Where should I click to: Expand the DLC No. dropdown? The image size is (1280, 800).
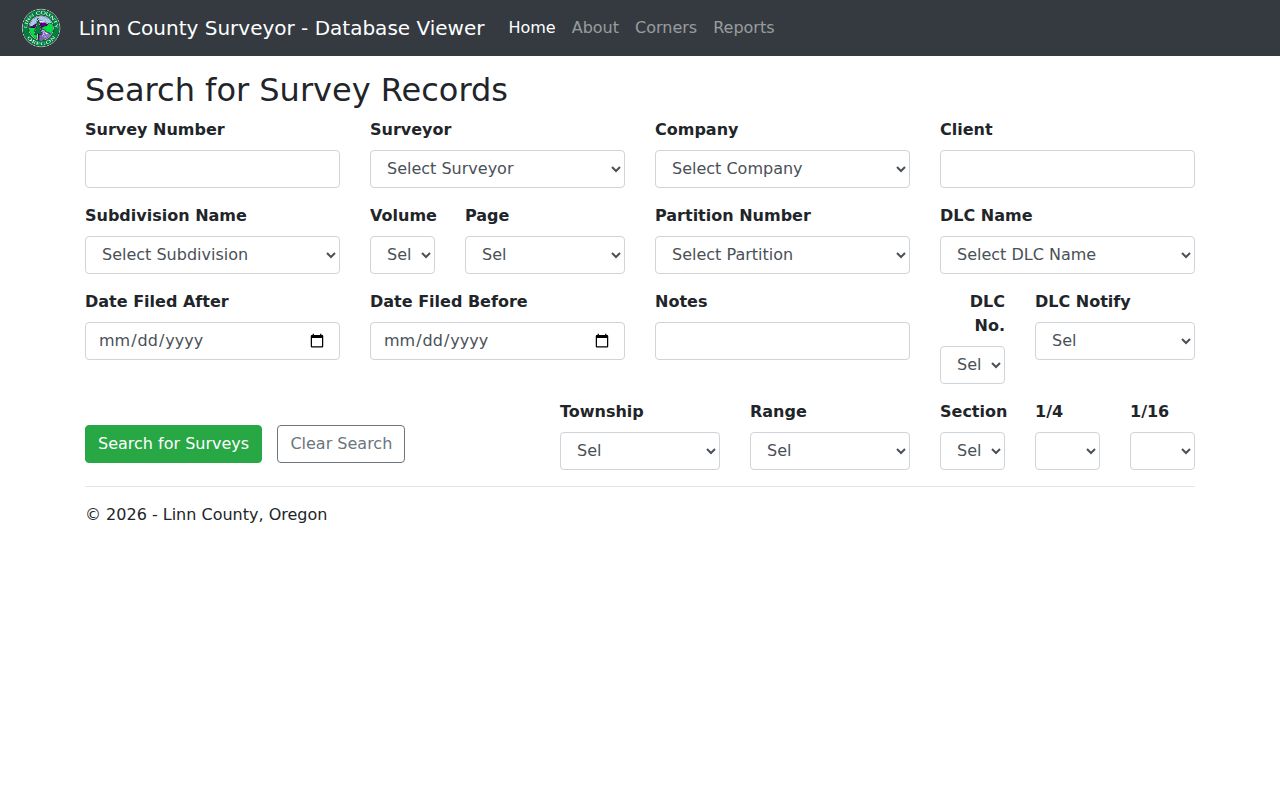pyautogui.click(x=972, y=365)
